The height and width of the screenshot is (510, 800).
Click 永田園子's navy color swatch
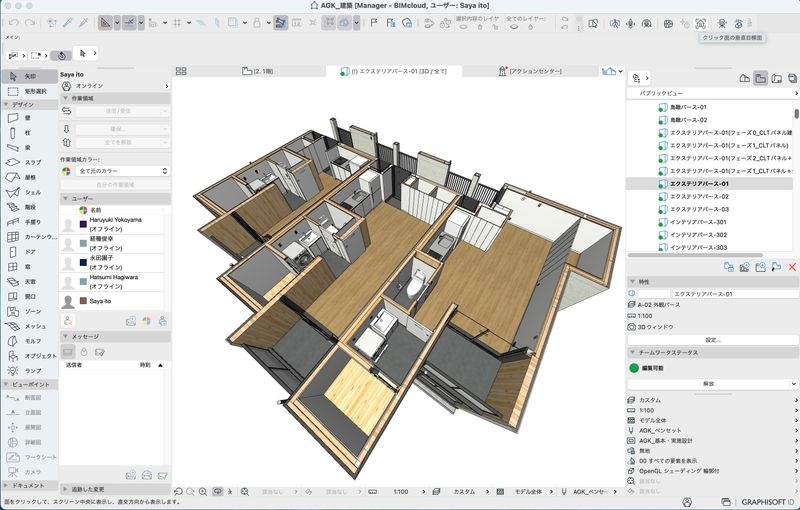point(83,263)
